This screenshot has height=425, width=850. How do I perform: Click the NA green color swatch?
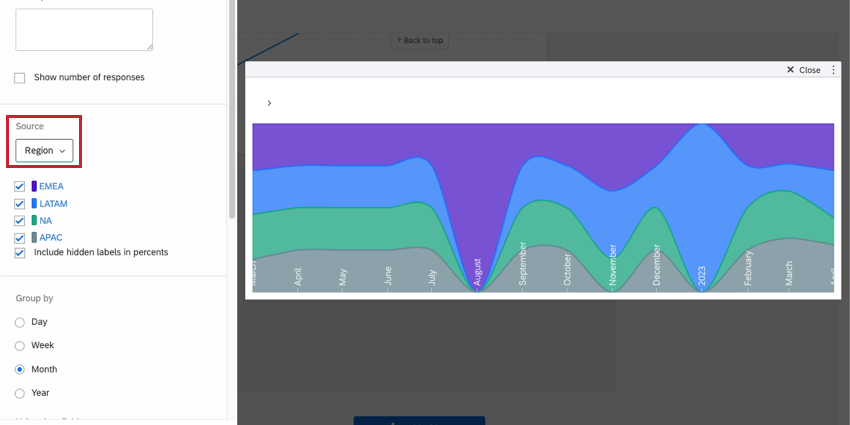click(x=34, y=220)
